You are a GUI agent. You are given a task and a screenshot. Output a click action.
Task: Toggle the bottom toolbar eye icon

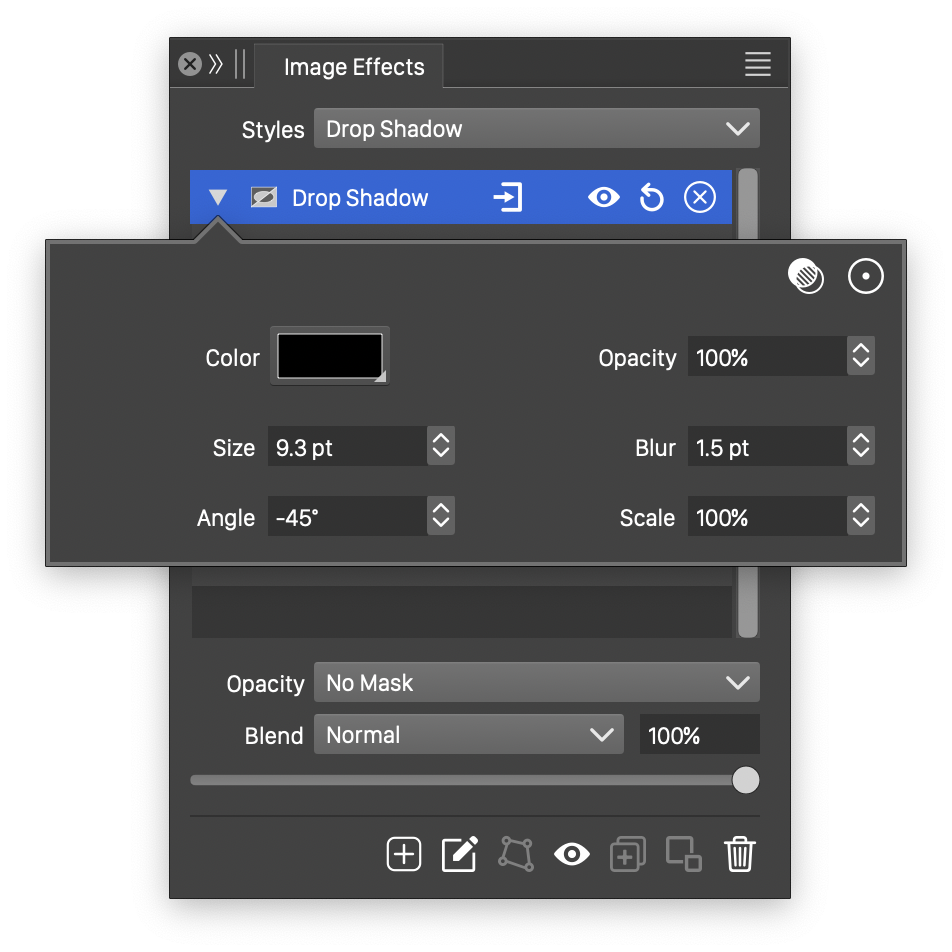[x=572, y=854]
